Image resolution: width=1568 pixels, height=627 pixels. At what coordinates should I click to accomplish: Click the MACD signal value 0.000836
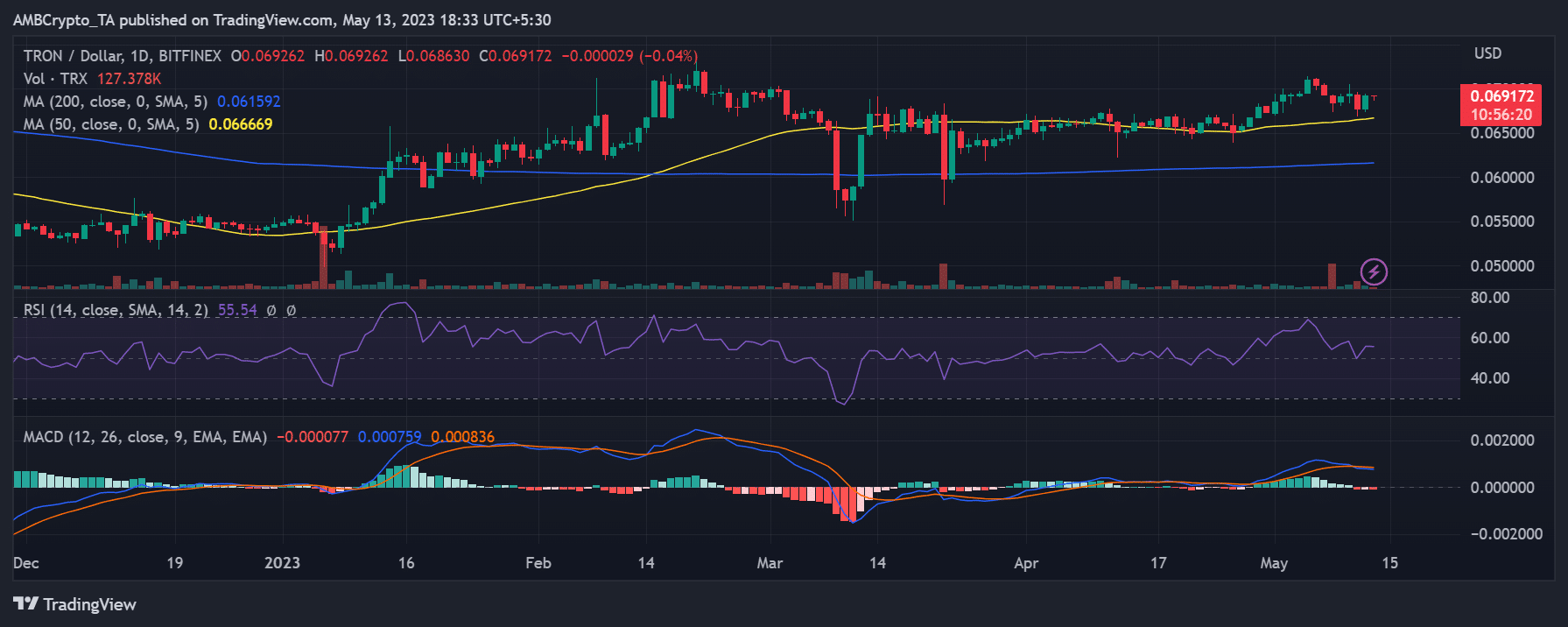coord(462,436)
